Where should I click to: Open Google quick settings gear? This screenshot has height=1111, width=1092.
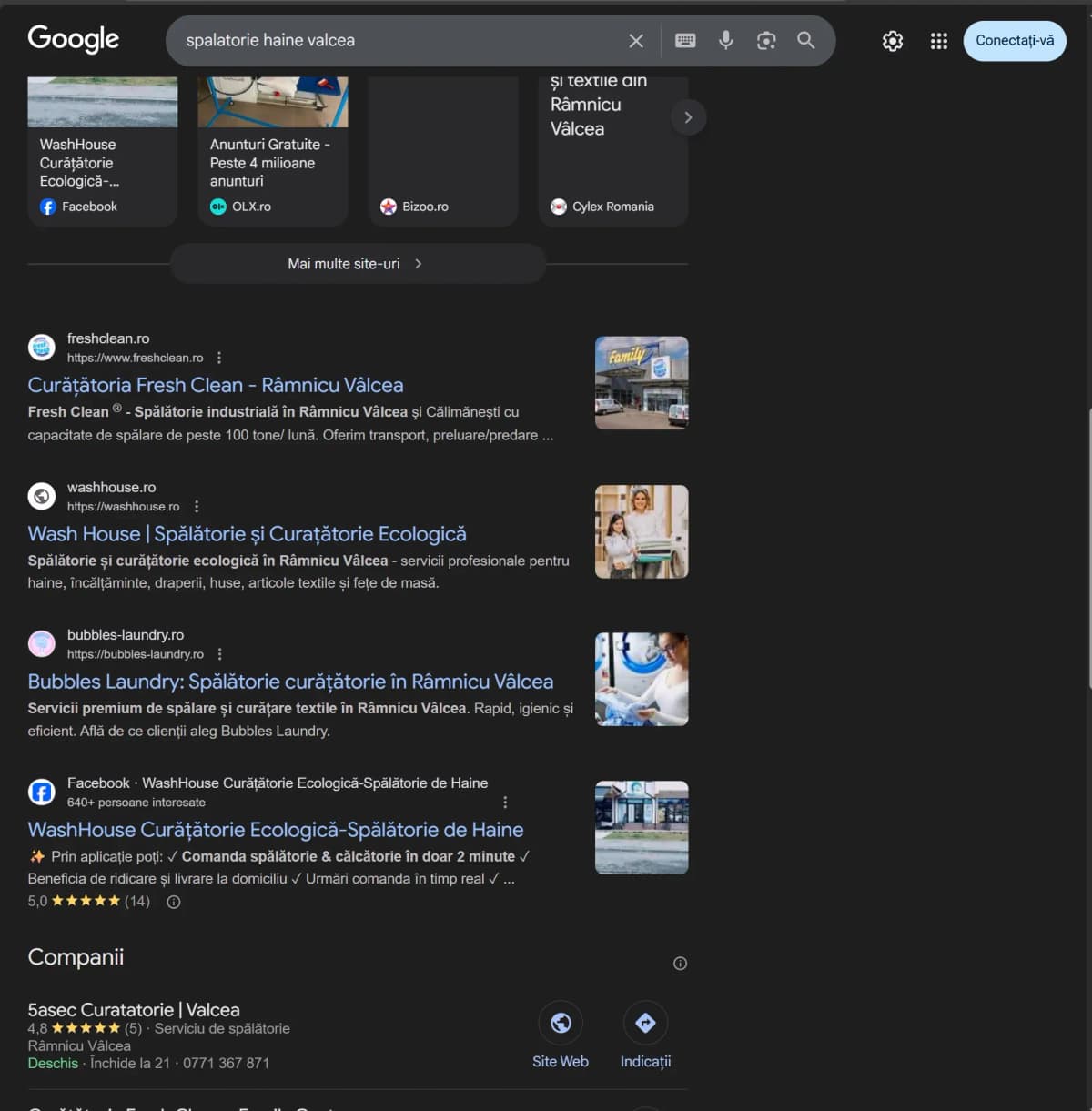tap(893, 41)
